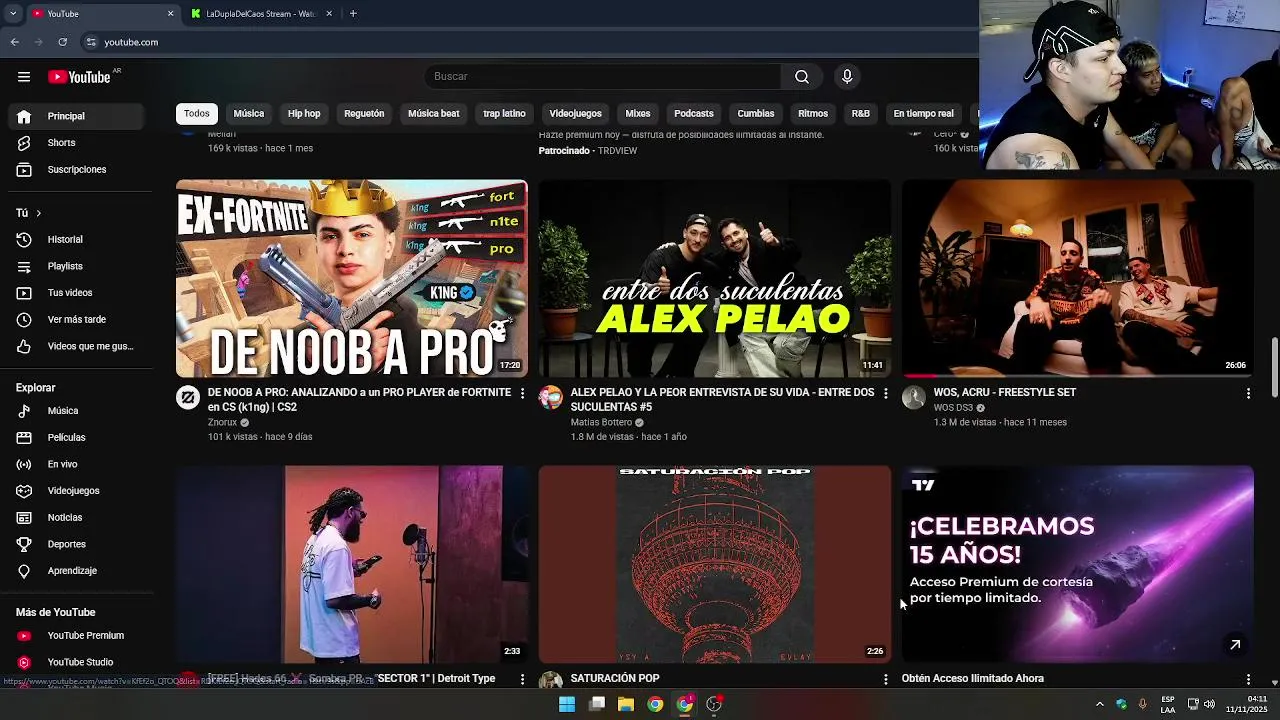Click the Znorux channel avatar
The image size is (1280, 720).
coord(188,398)
